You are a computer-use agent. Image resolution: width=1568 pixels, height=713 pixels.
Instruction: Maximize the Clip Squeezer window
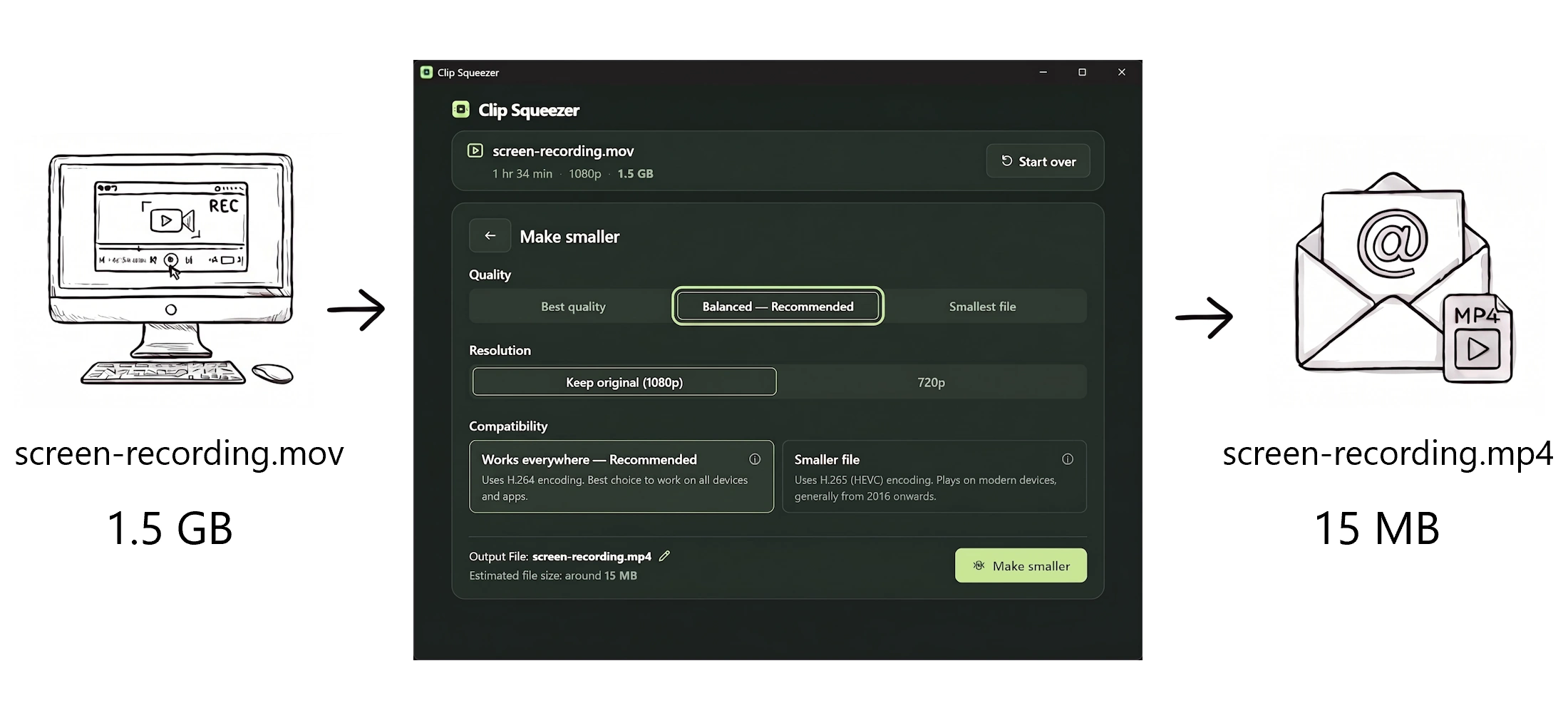[1082, 72]
